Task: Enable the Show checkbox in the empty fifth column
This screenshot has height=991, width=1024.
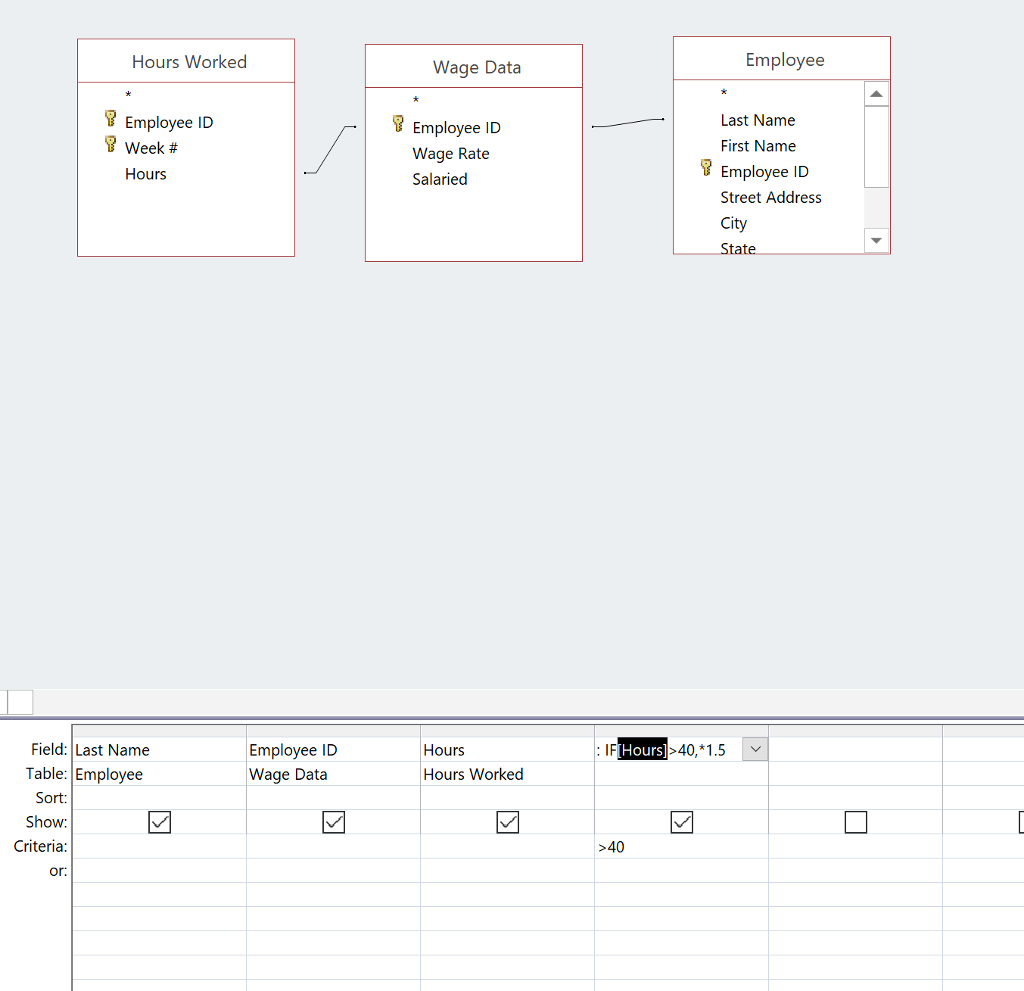Action: [x=855, y=822]
